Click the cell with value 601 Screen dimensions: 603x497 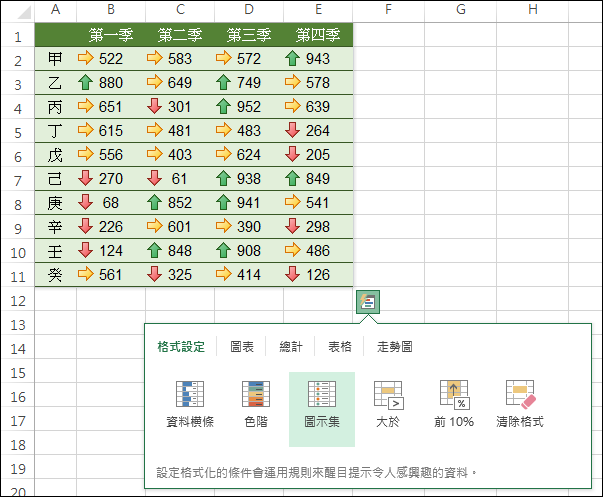pyautogui.click(x=180, y=227)
